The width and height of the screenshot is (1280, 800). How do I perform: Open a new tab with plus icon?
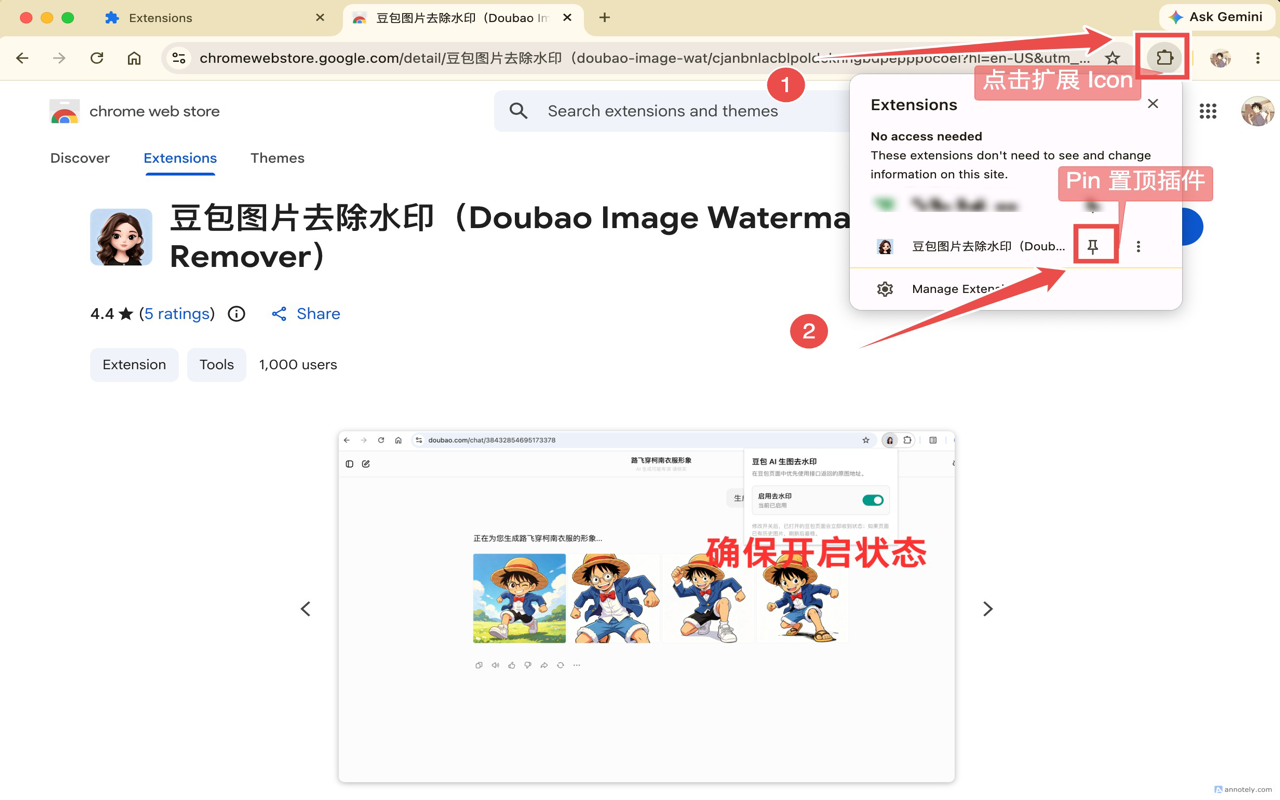pyautogui.click(x=604, y=17)
